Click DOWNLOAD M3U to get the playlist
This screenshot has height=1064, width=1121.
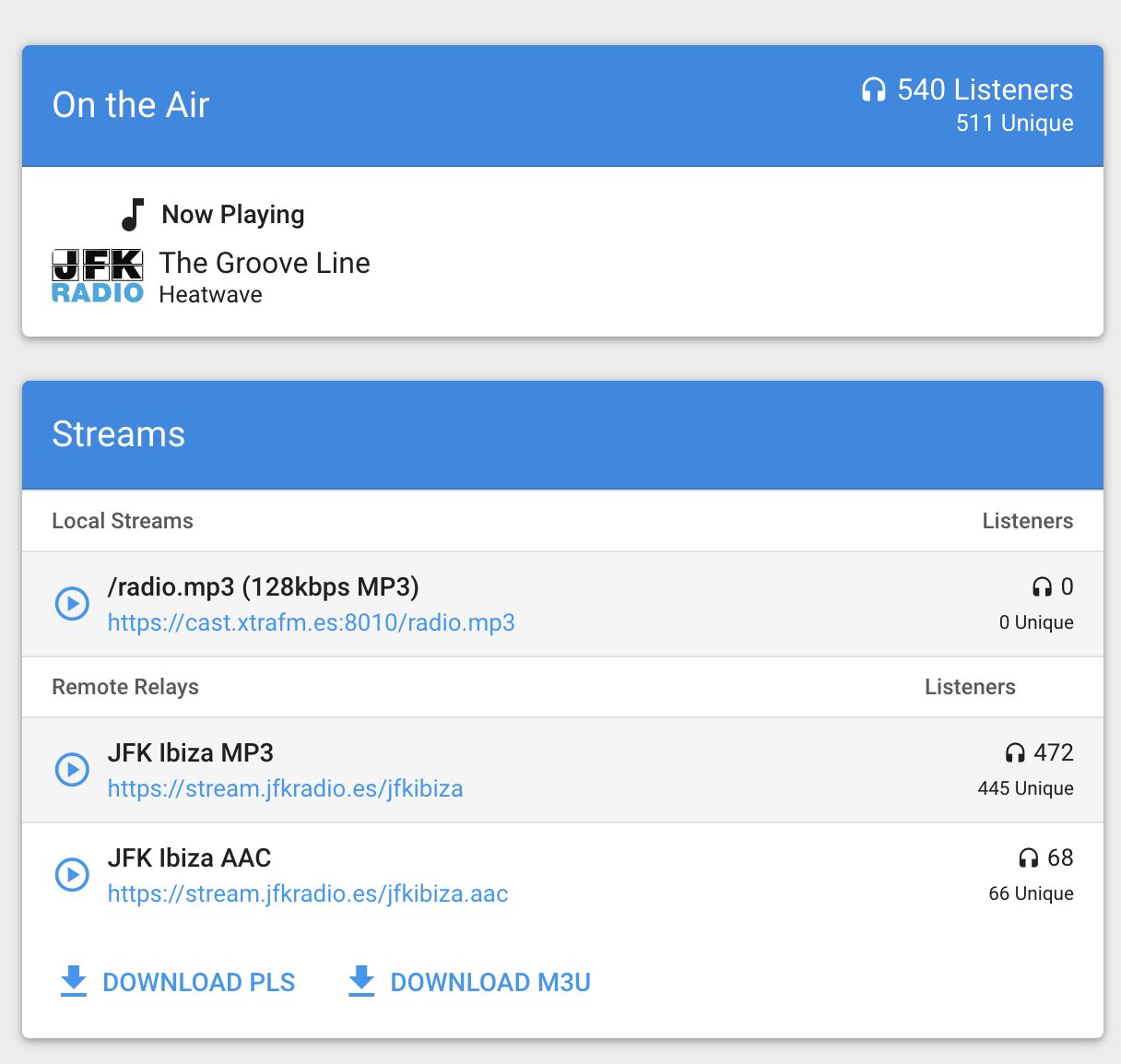click(x=490, y=982)
